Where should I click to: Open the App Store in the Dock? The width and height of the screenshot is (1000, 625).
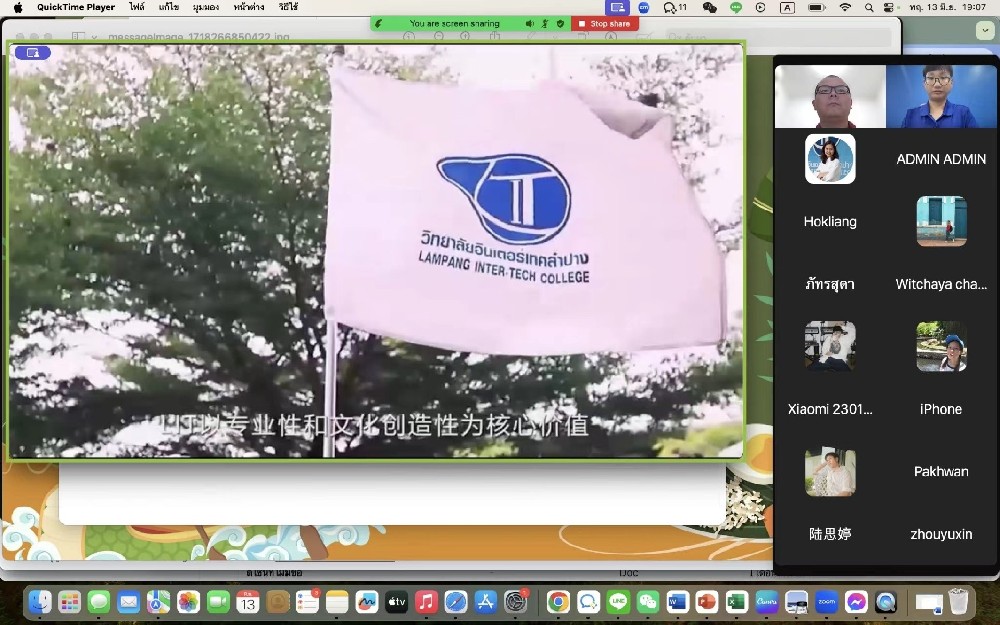[x=485, y=601]
